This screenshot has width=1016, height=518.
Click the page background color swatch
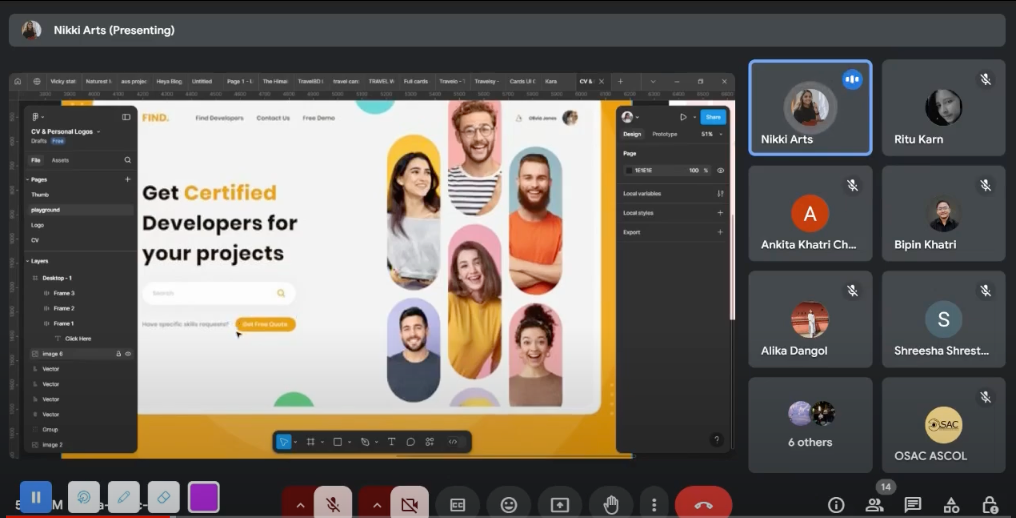point(629,171)
